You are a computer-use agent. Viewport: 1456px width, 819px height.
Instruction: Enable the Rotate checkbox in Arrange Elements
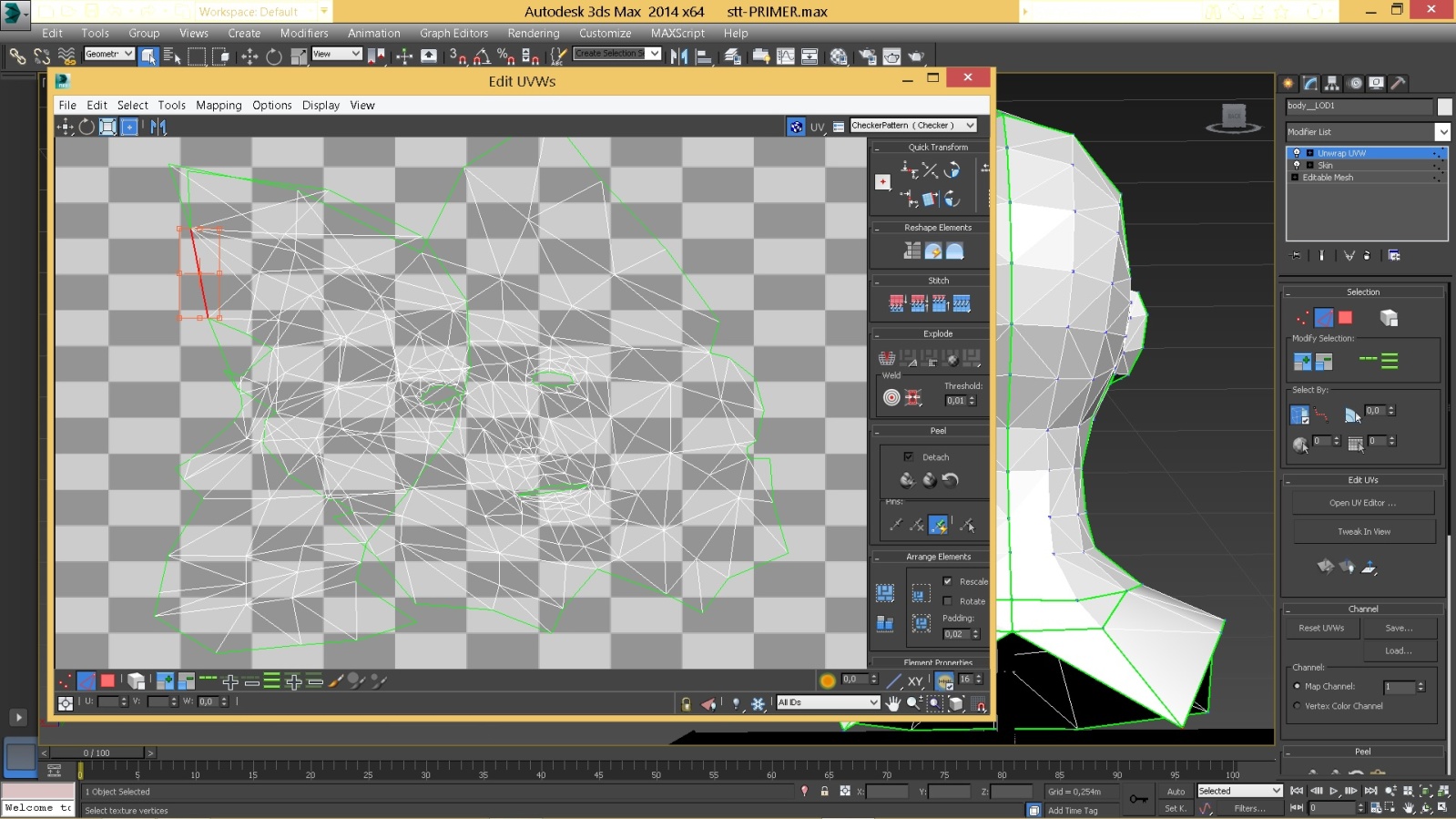coord(947,601)
